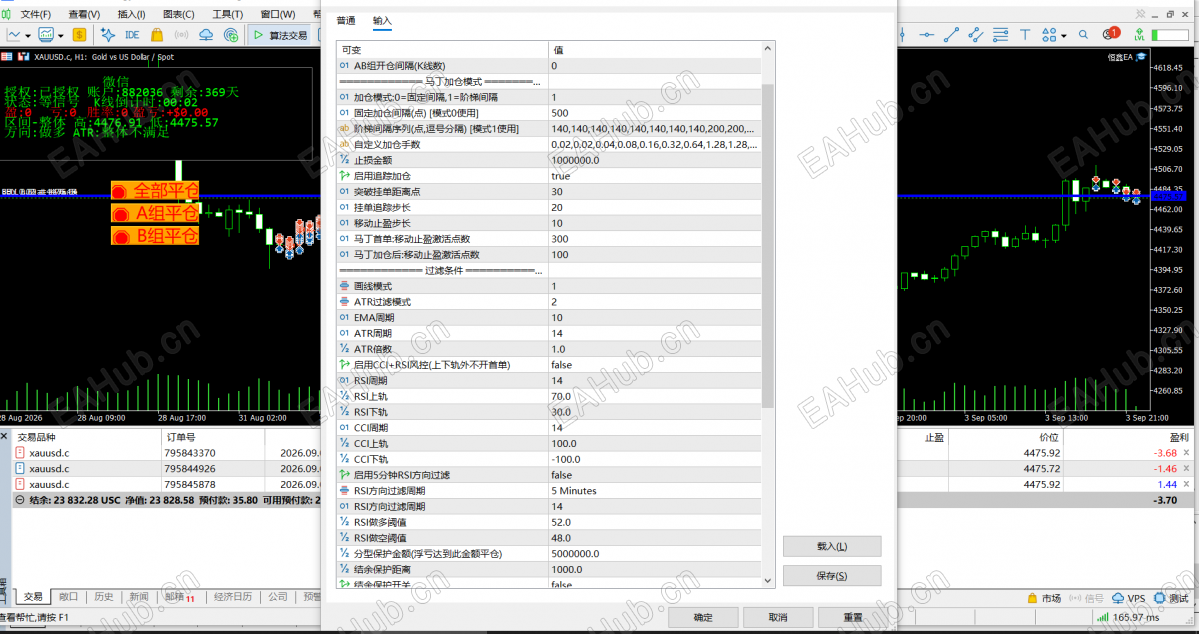Click the indicators chart icon in toolbar
The height and width of the screenshot is (634, 1199).
(x=47, y=34)
